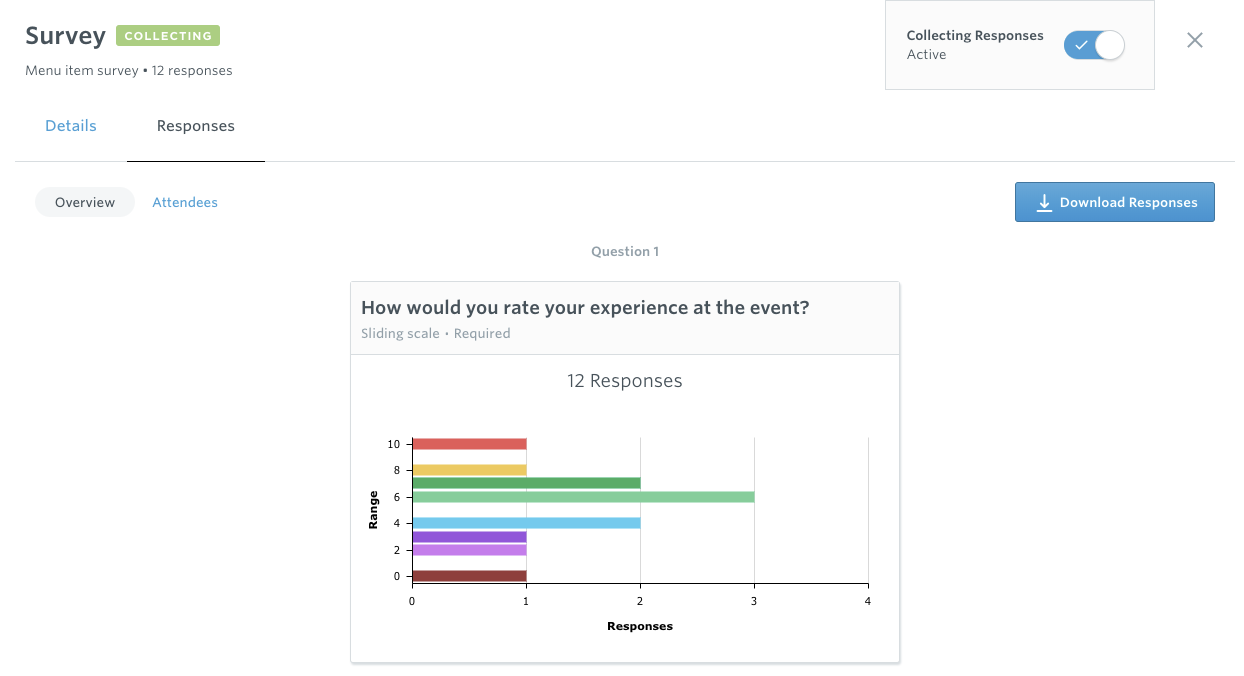The height and width of the screenshot is (676, 1244).
Task: Switch to the Details tab
Action: (x=71, y=126)
